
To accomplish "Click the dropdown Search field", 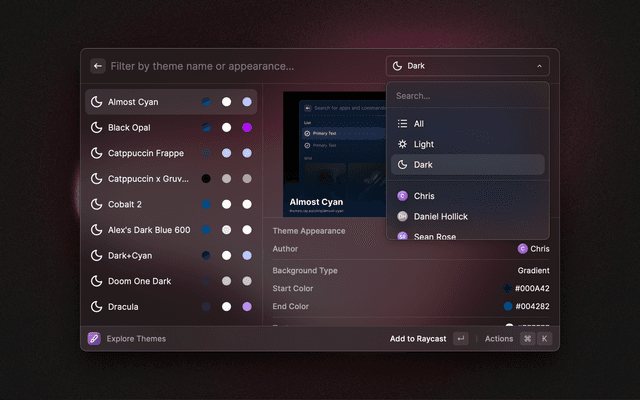I will [x=467, y=96].
